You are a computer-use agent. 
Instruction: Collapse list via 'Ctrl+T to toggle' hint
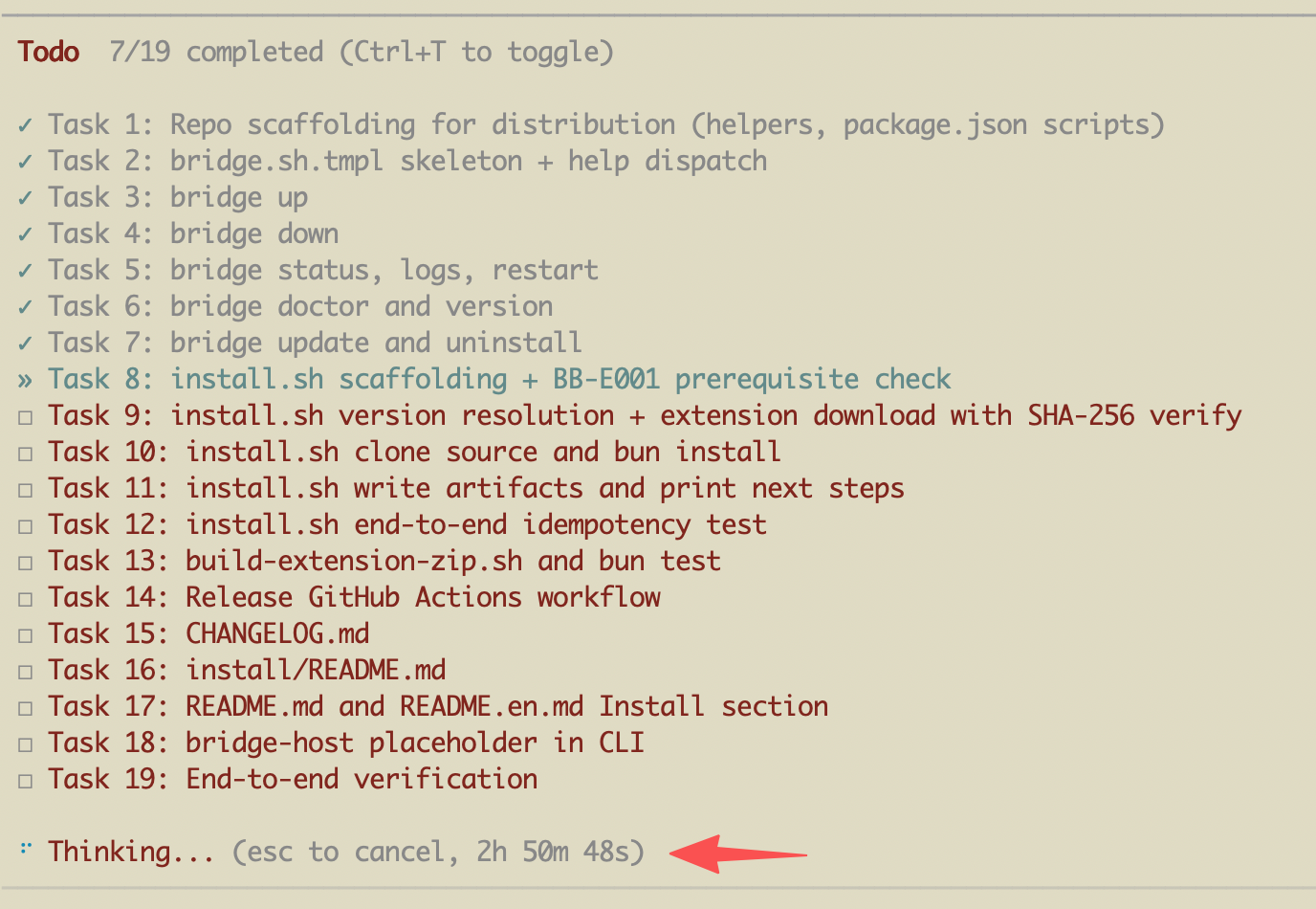476,52
